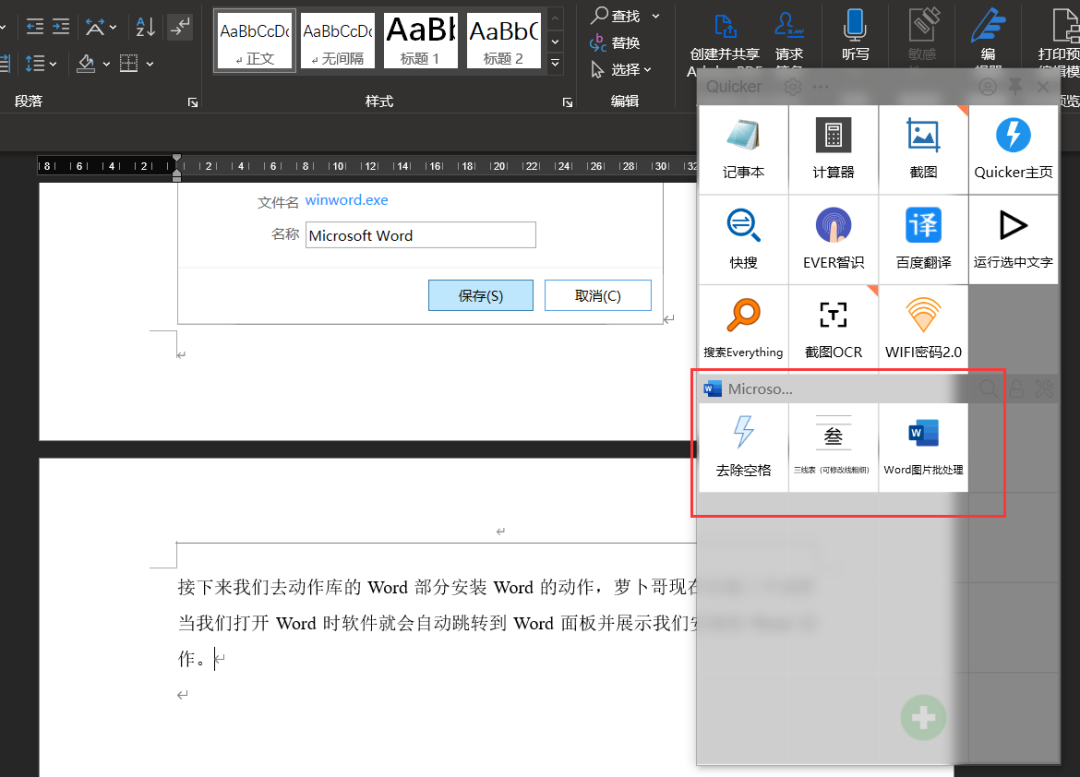The image size is (1080, 777).
Task: Click the borders icon
Action: [x=129, y=64]
